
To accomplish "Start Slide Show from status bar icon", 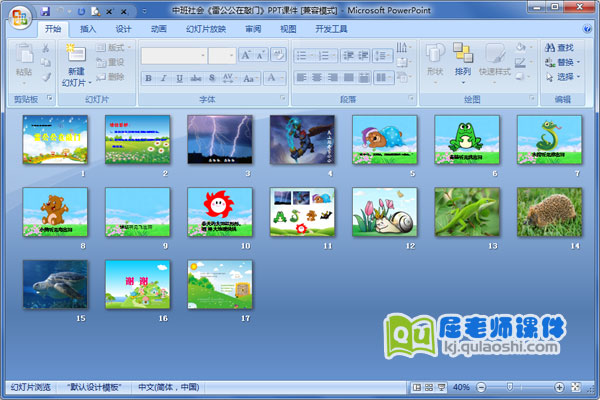I will click(441, 388).
